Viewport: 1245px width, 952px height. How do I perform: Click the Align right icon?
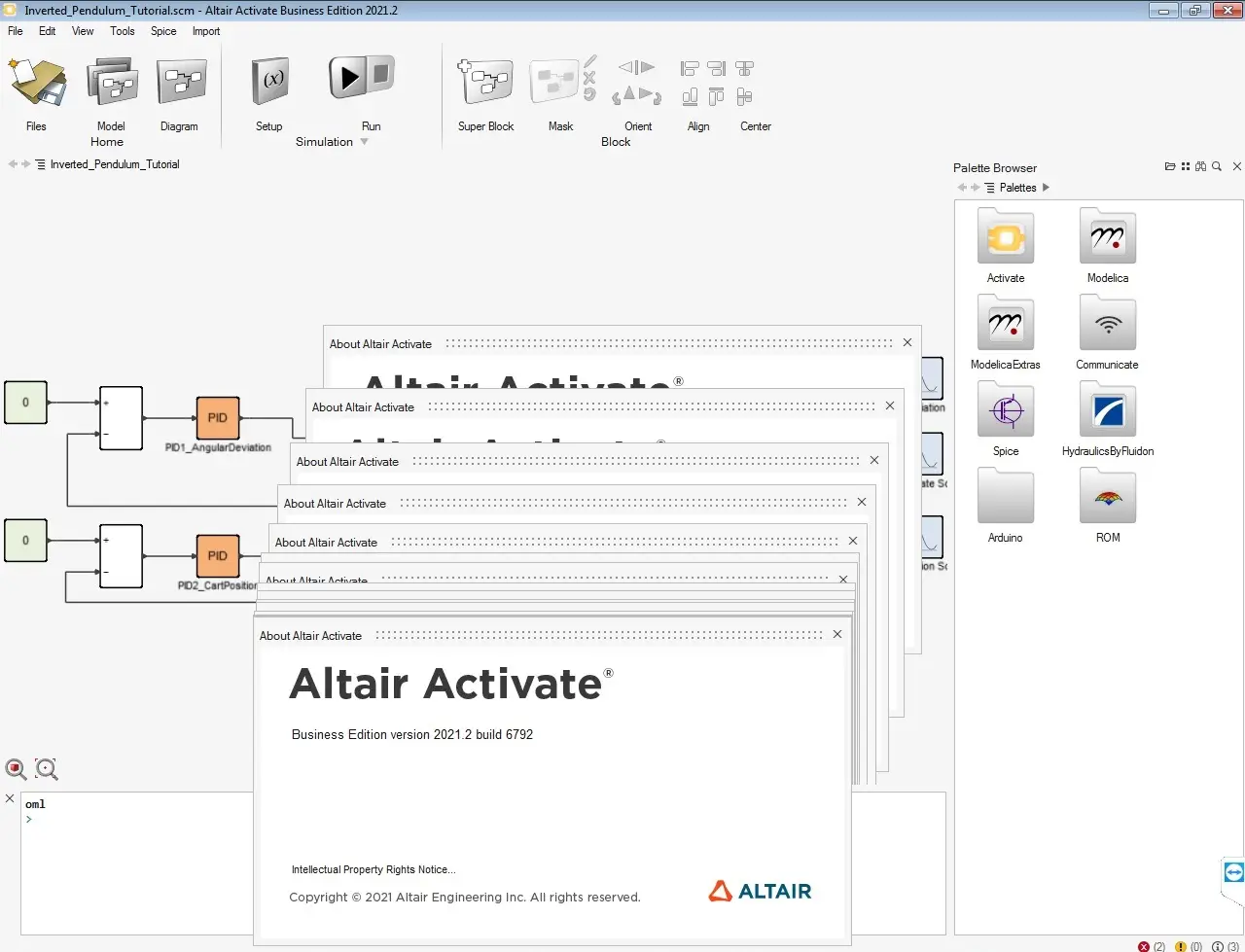[717, 68]
